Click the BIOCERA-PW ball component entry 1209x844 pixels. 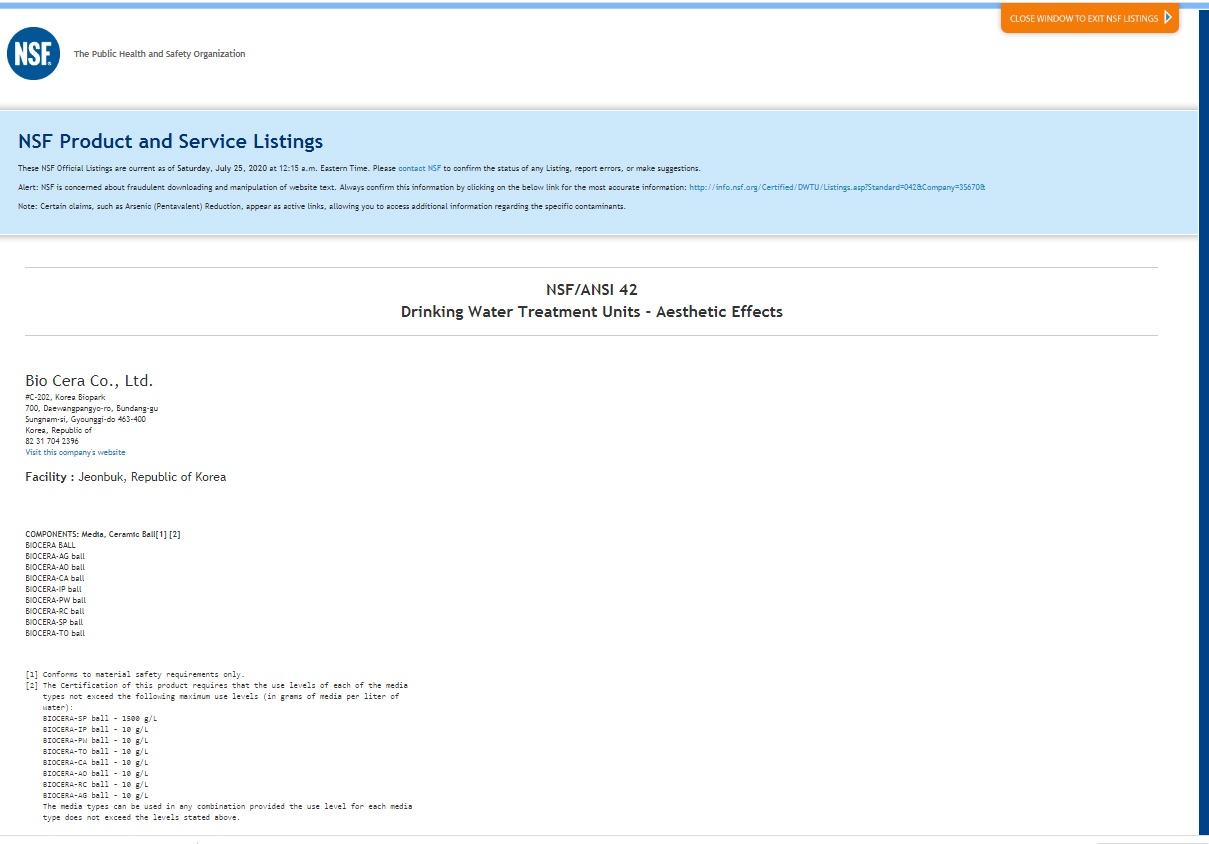pos(56,600)
